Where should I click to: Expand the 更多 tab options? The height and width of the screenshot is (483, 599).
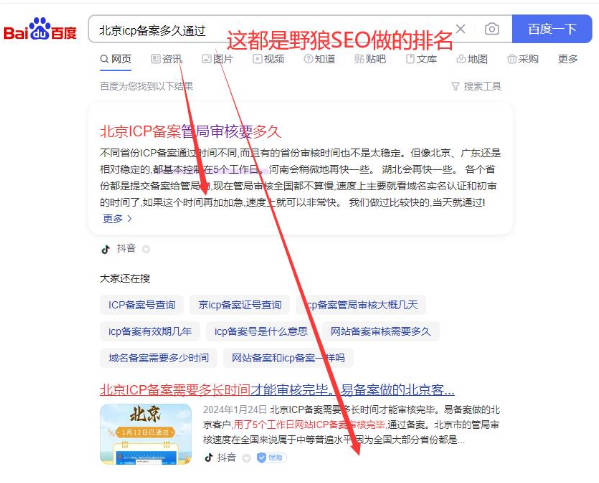(x=568, y=59)
